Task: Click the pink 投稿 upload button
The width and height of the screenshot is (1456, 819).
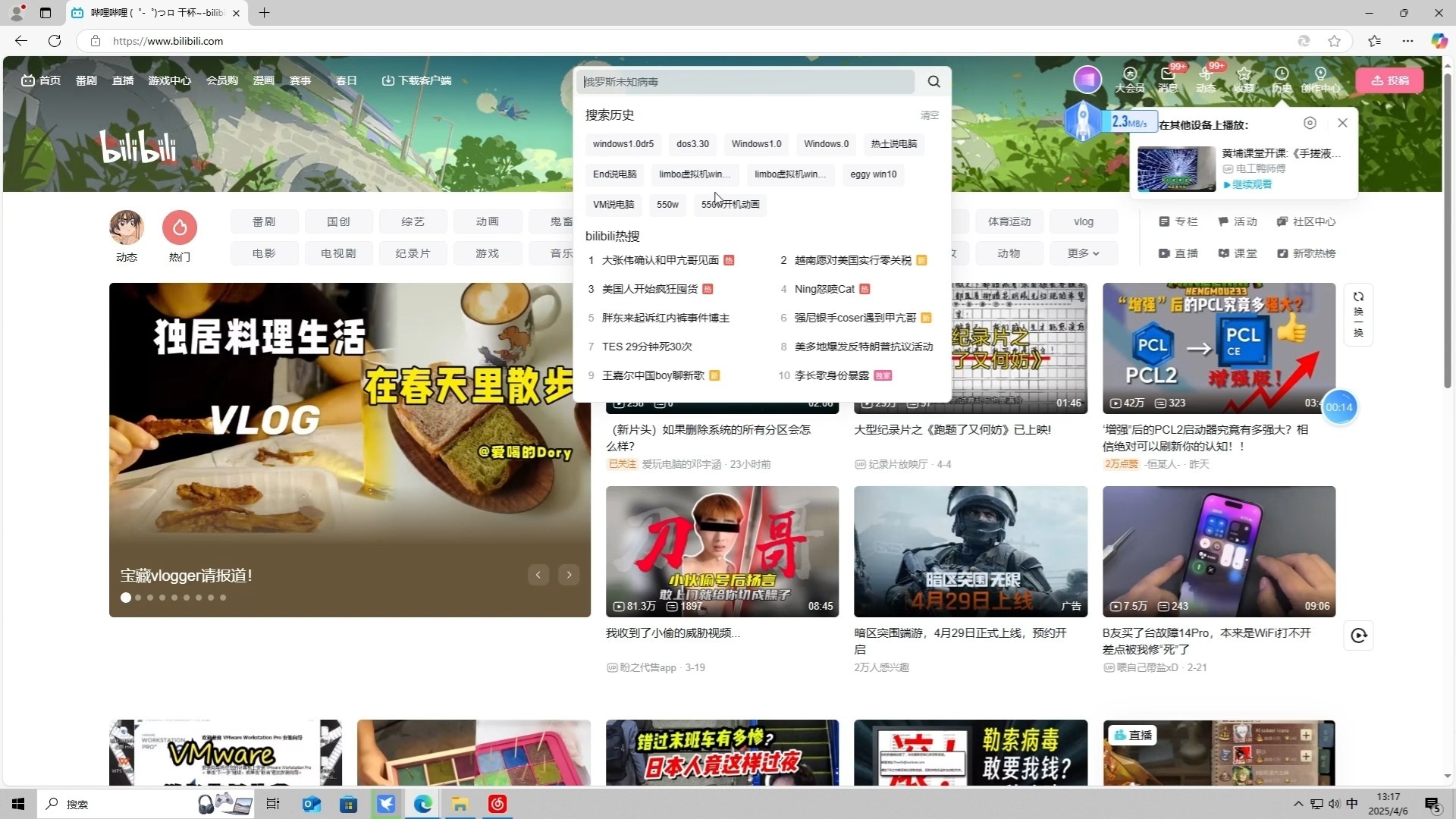Action: (1390, 80)
